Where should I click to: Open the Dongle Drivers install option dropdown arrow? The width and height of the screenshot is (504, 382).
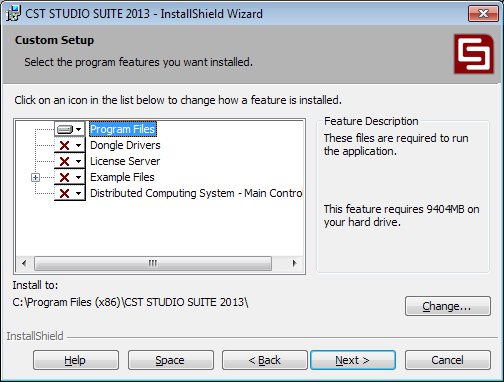[x=79, y=145]
